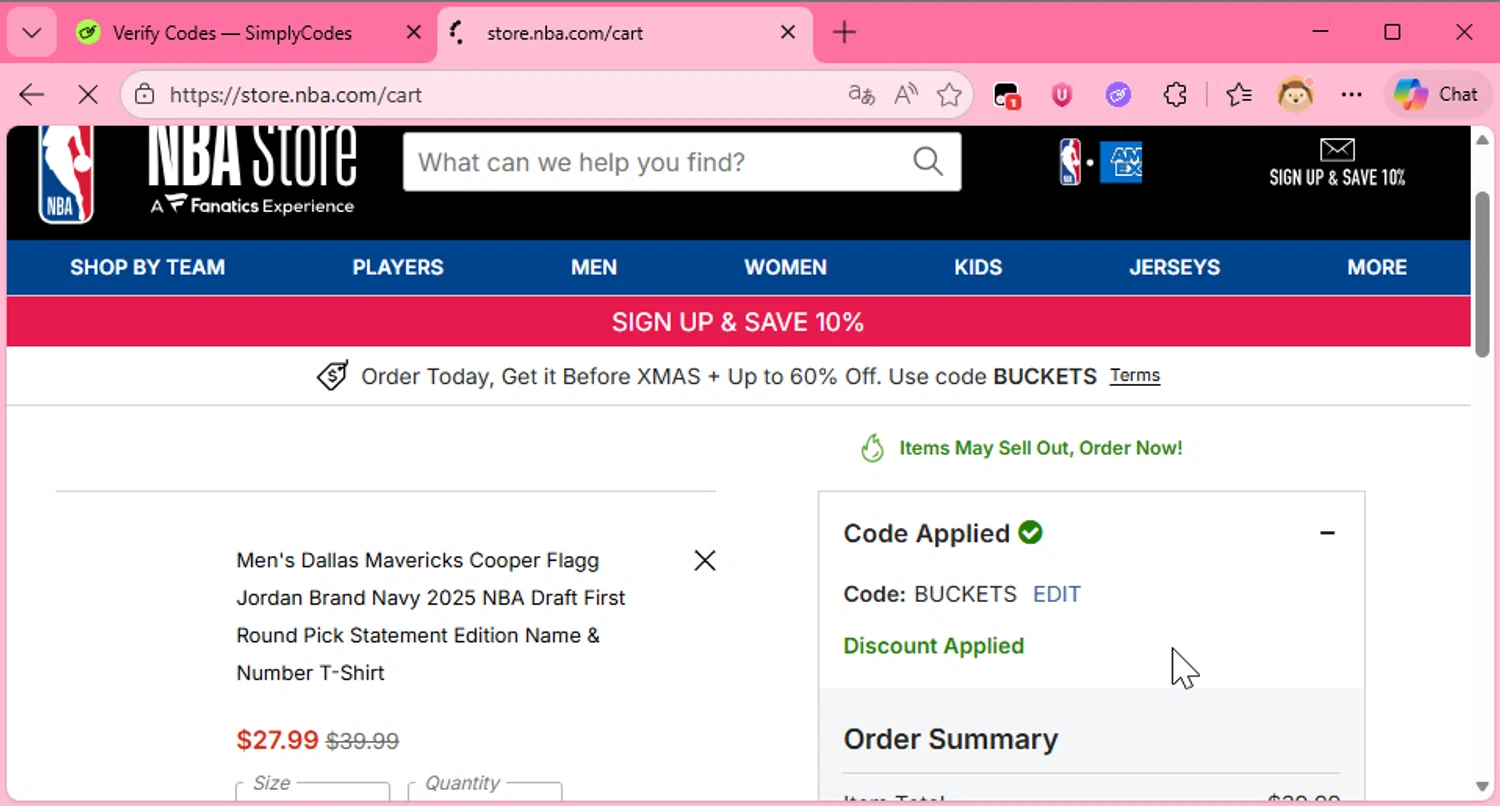The width and height of the screenshot is (1500, 806).
Task: Click the scrollbar down arrow
Action: click(x=1482, y=786)
